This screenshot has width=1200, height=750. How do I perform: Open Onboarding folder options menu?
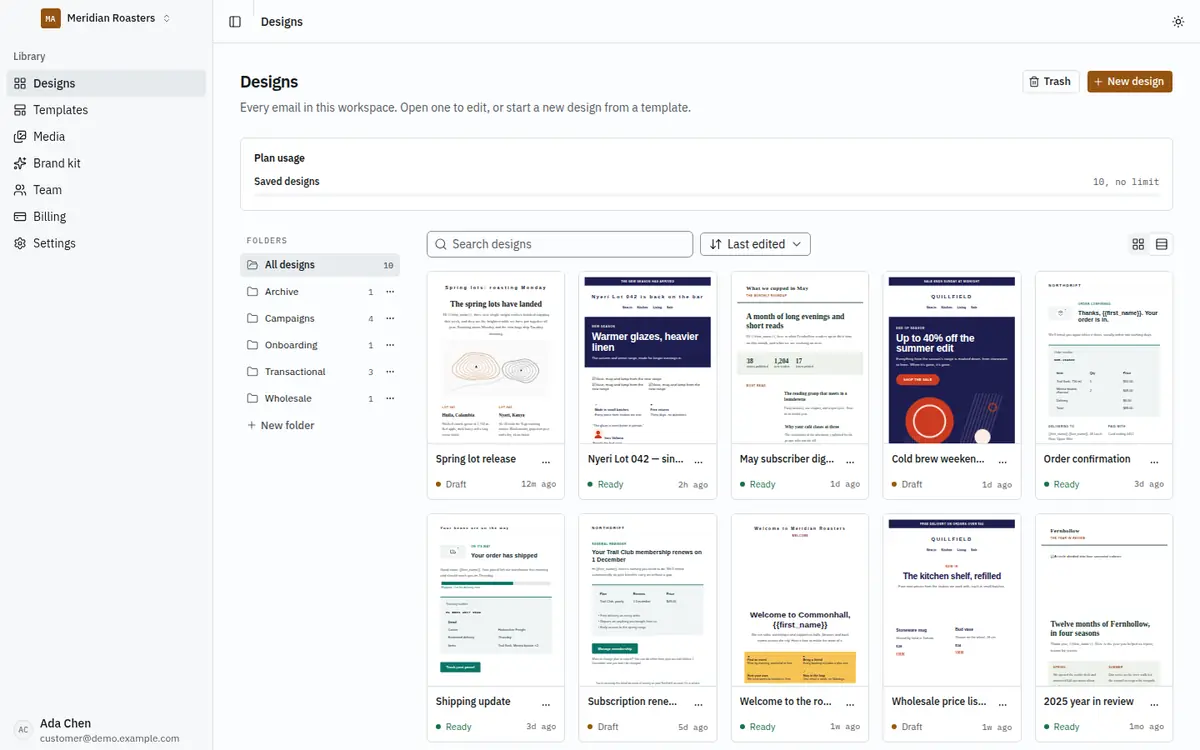coord(390,345)
